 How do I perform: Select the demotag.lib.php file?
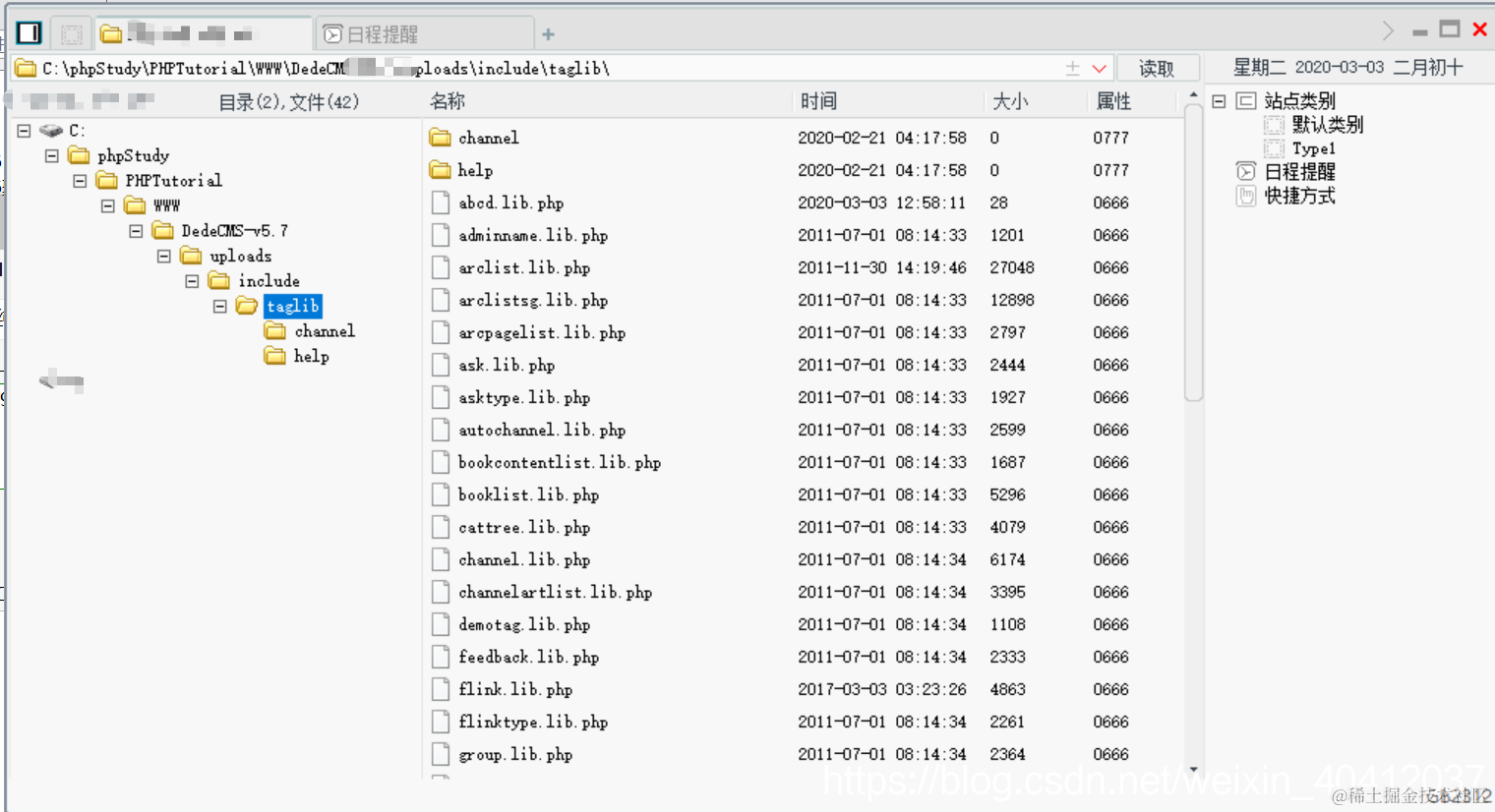pyautogui.click(x=524, y=624)
